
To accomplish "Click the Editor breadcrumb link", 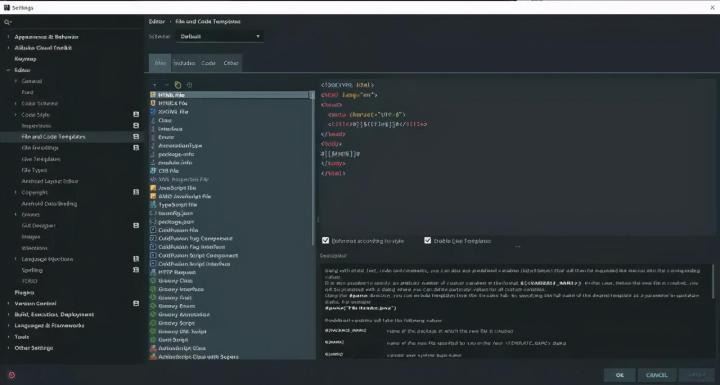I will (157, 22).
